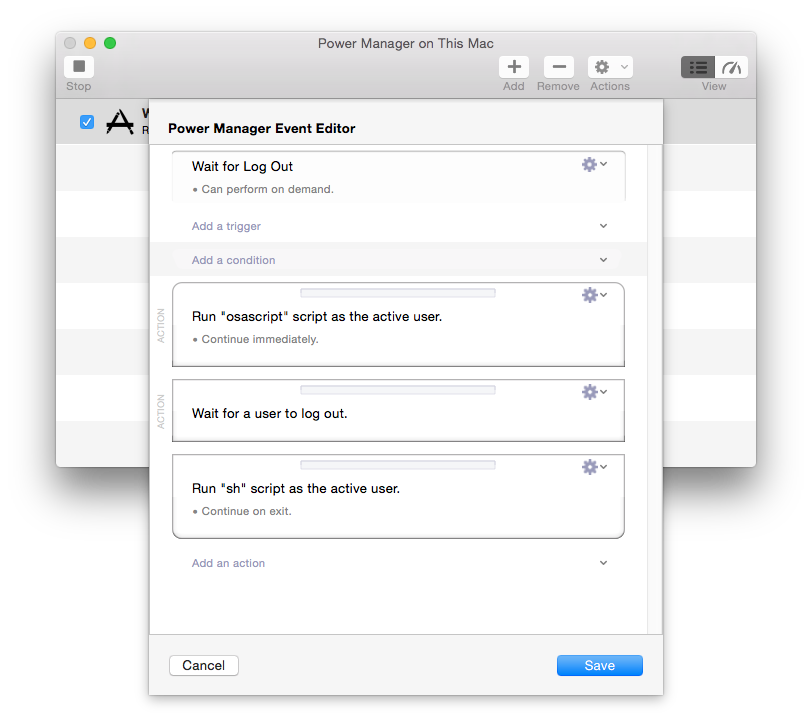The width and height of the screenshot is (812, 716).
Task: Switch to list view icon
Action: coord(698,67)
